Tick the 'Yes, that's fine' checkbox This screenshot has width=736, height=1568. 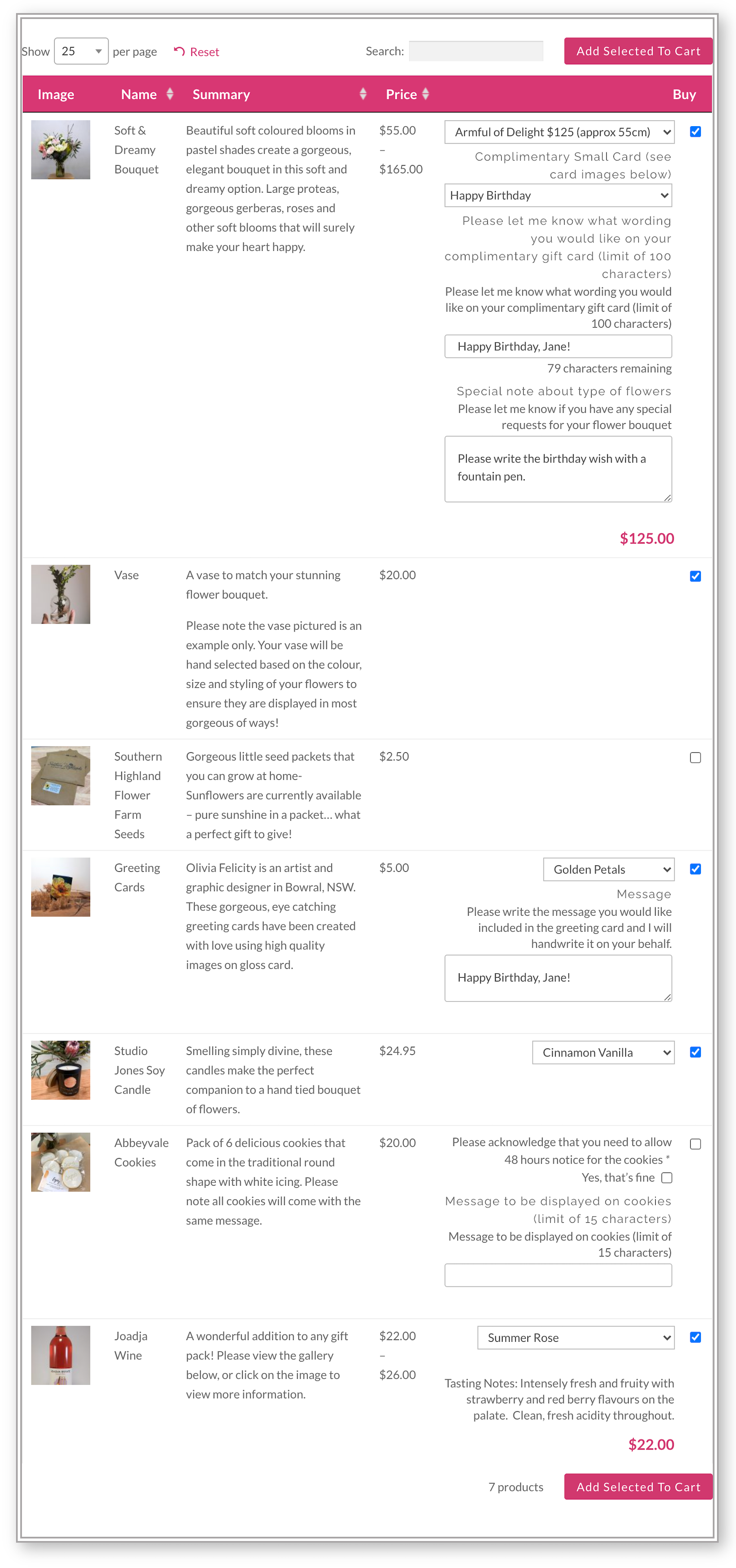(666, 1177)
